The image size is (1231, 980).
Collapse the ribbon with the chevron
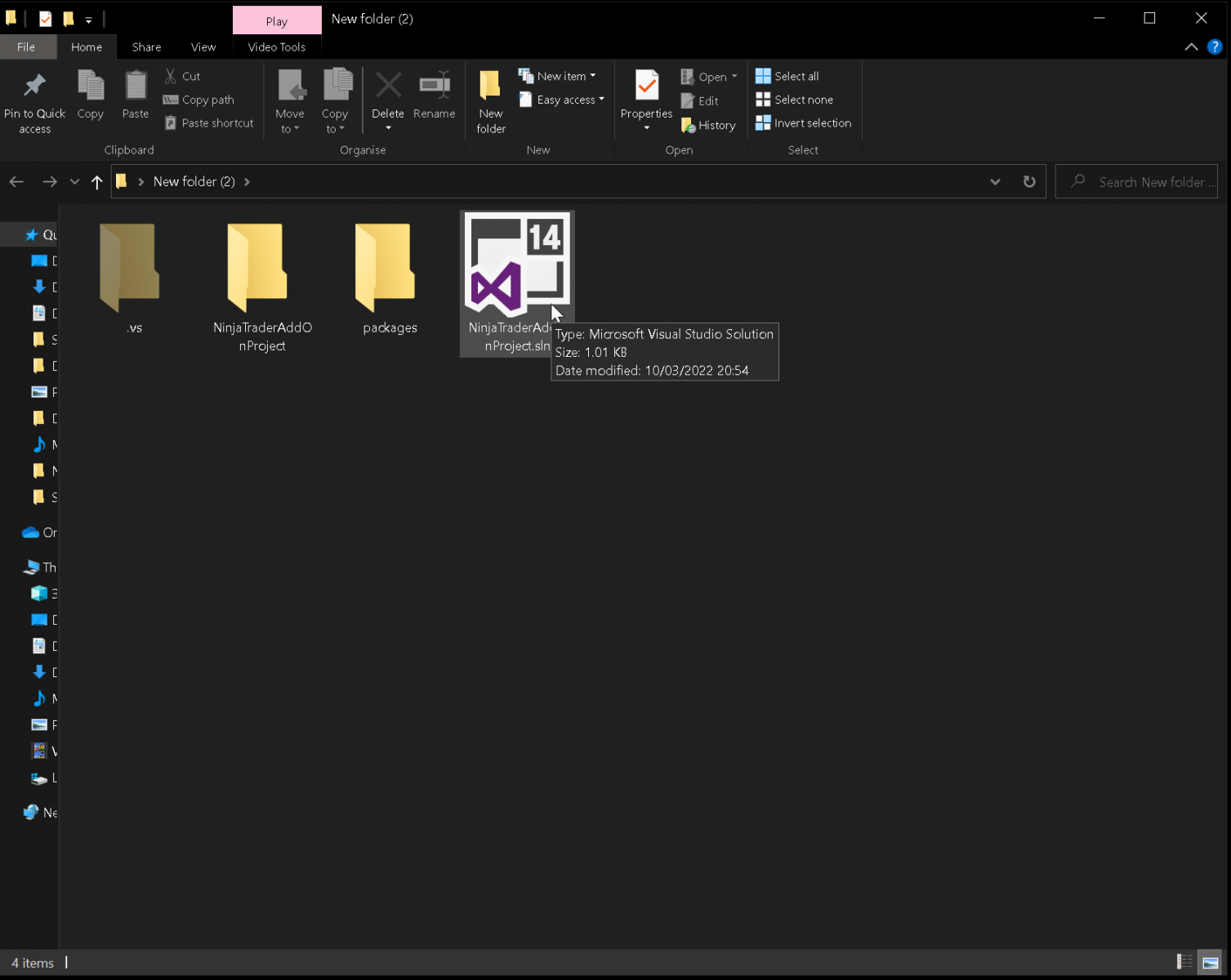[x=1191, y=47]
